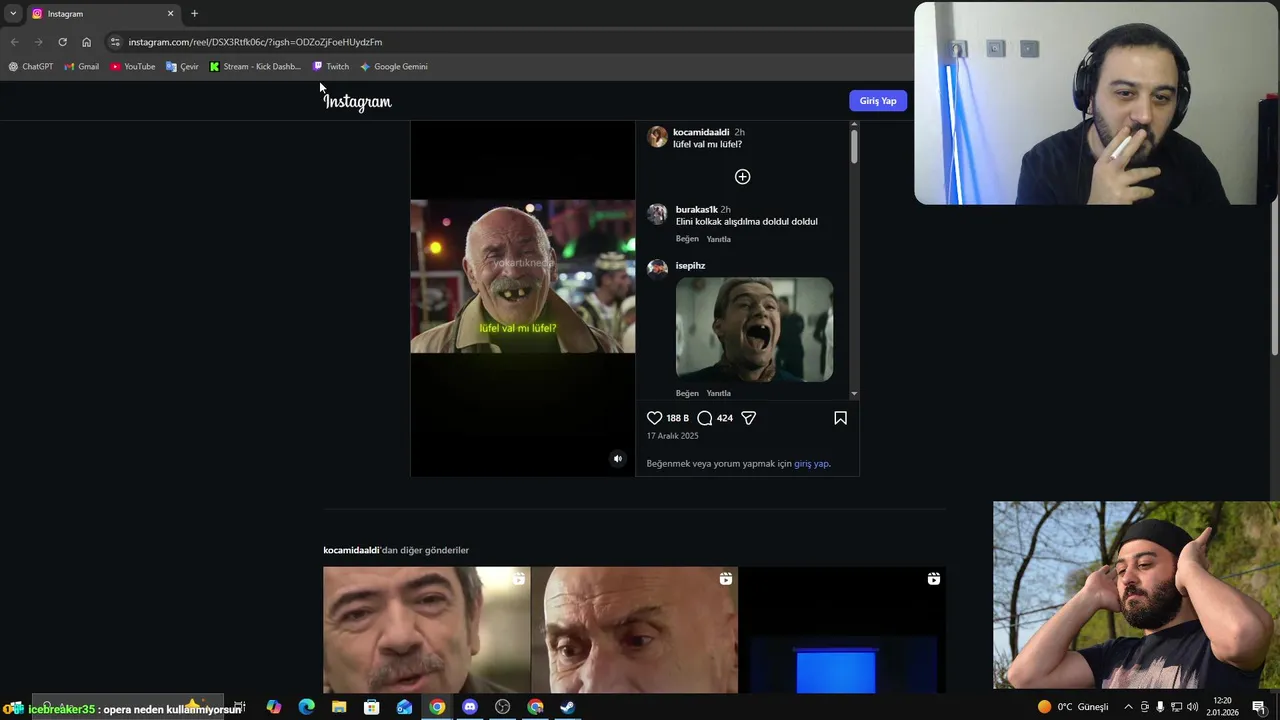
Task: Open first related reel thumbnail with mustached man
Action: tap(426, 630)
